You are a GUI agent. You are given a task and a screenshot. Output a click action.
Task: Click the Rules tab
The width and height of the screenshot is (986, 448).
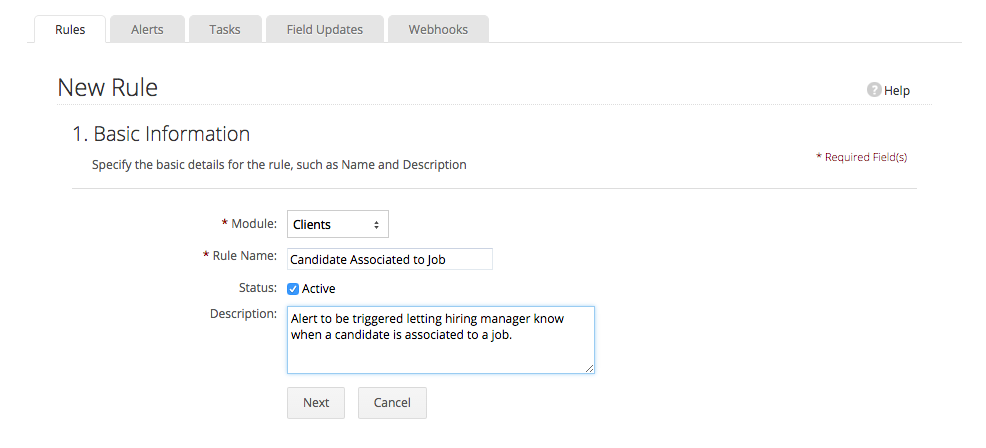[x=70, y=29]
